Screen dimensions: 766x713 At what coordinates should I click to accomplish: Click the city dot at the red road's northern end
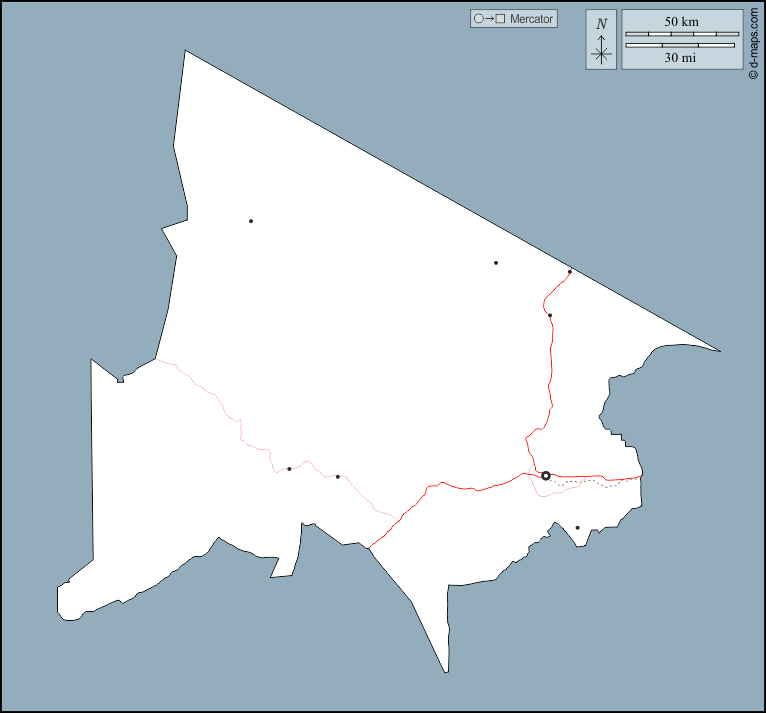570,271
